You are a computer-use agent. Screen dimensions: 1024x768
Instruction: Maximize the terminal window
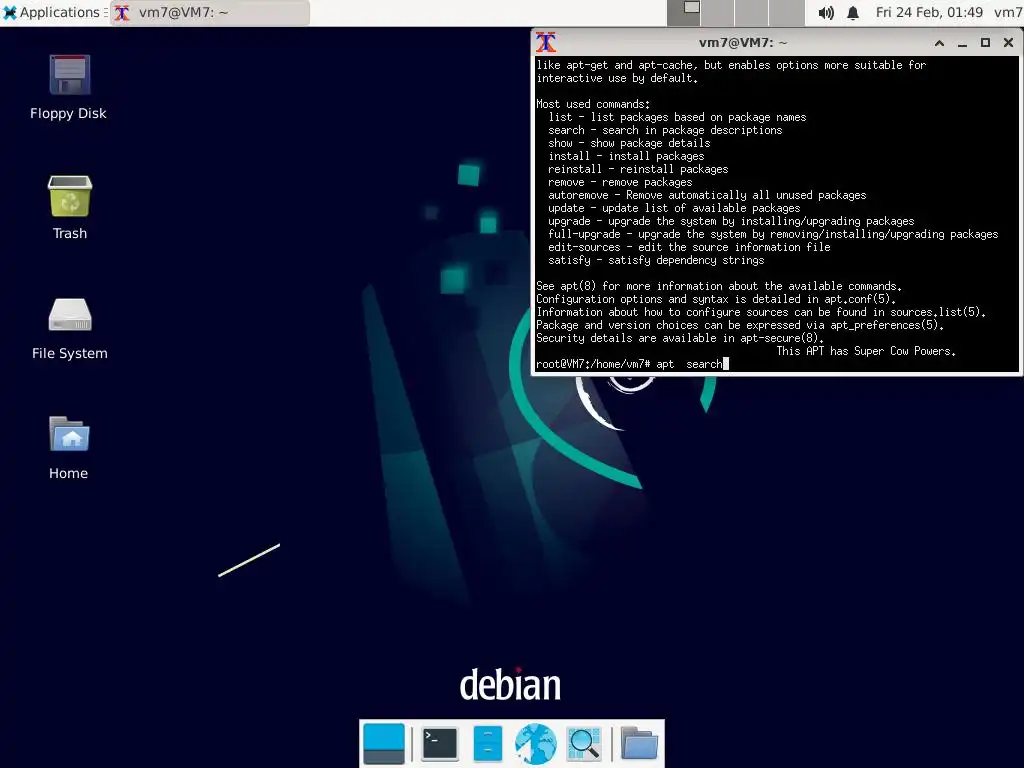pos(985,43)
